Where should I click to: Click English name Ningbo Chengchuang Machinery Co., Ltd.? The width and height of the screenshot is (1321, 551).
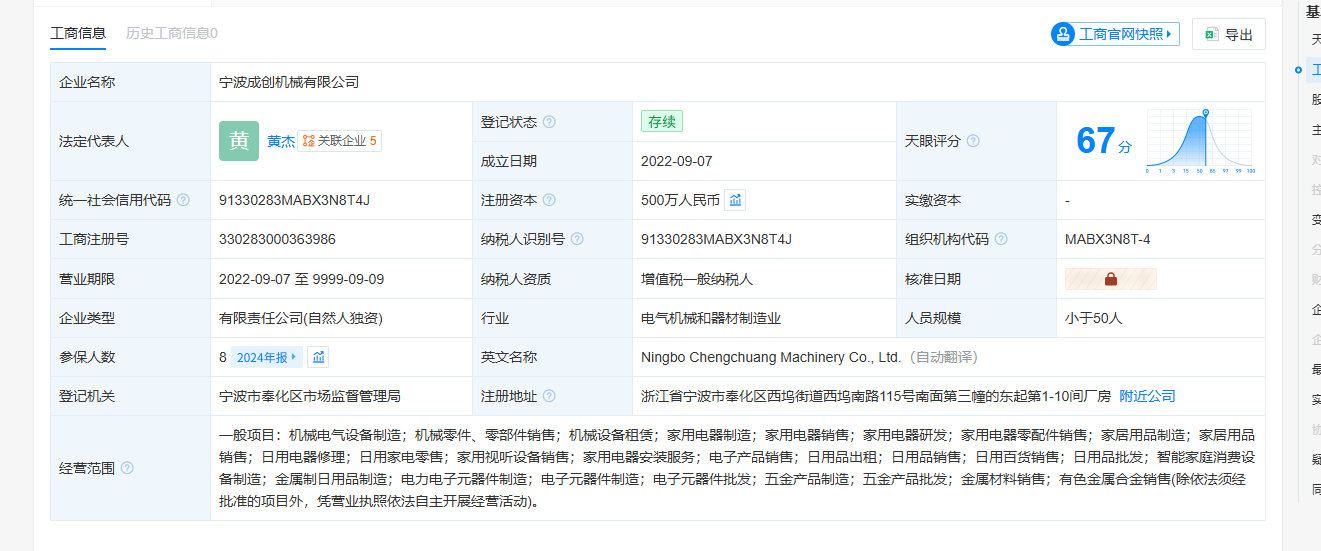[x=771, y=357]
